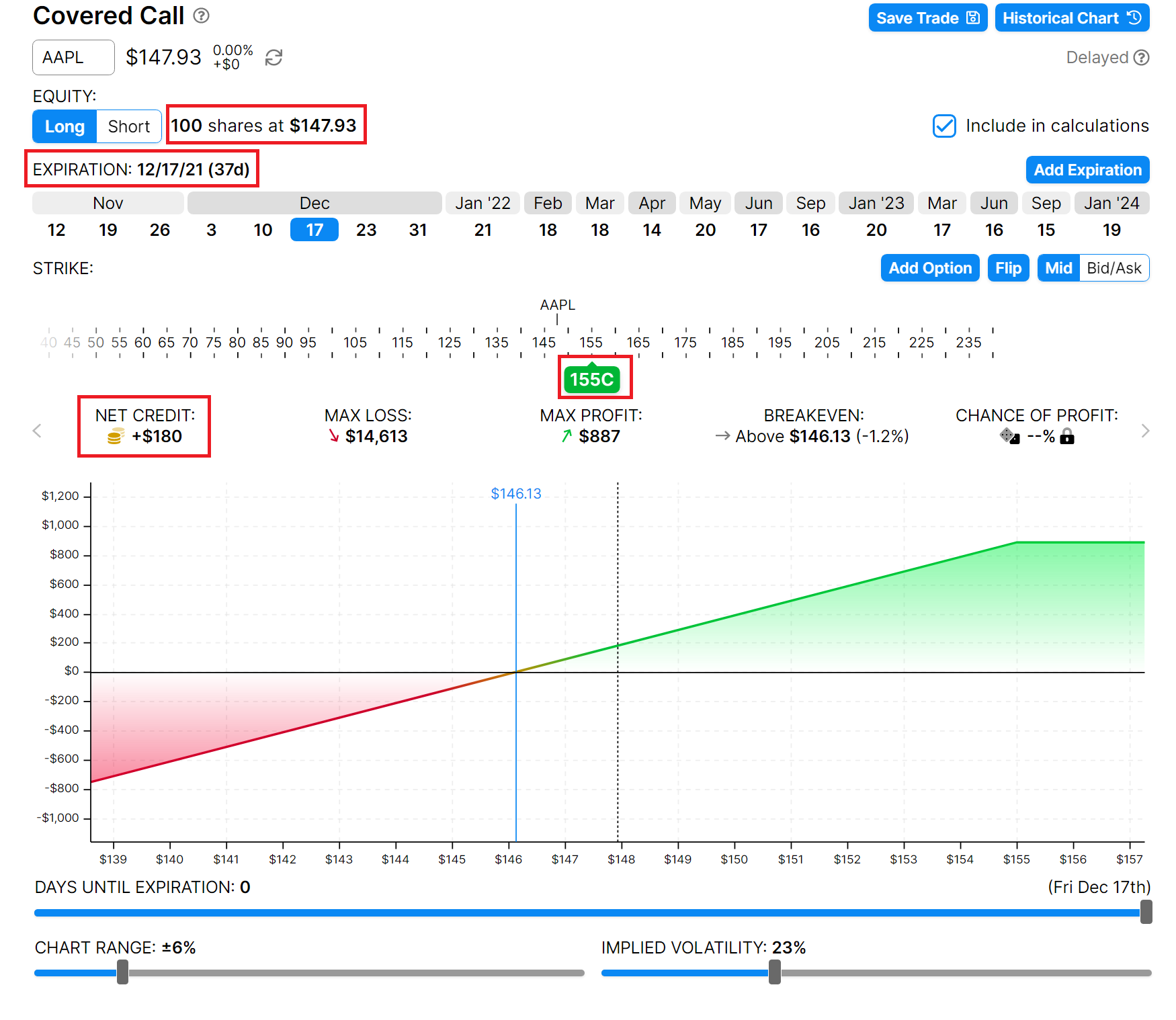The image size is (1176, 1020).
Task: Choose the Dec 23 expiration date
Action: [366, 230]
